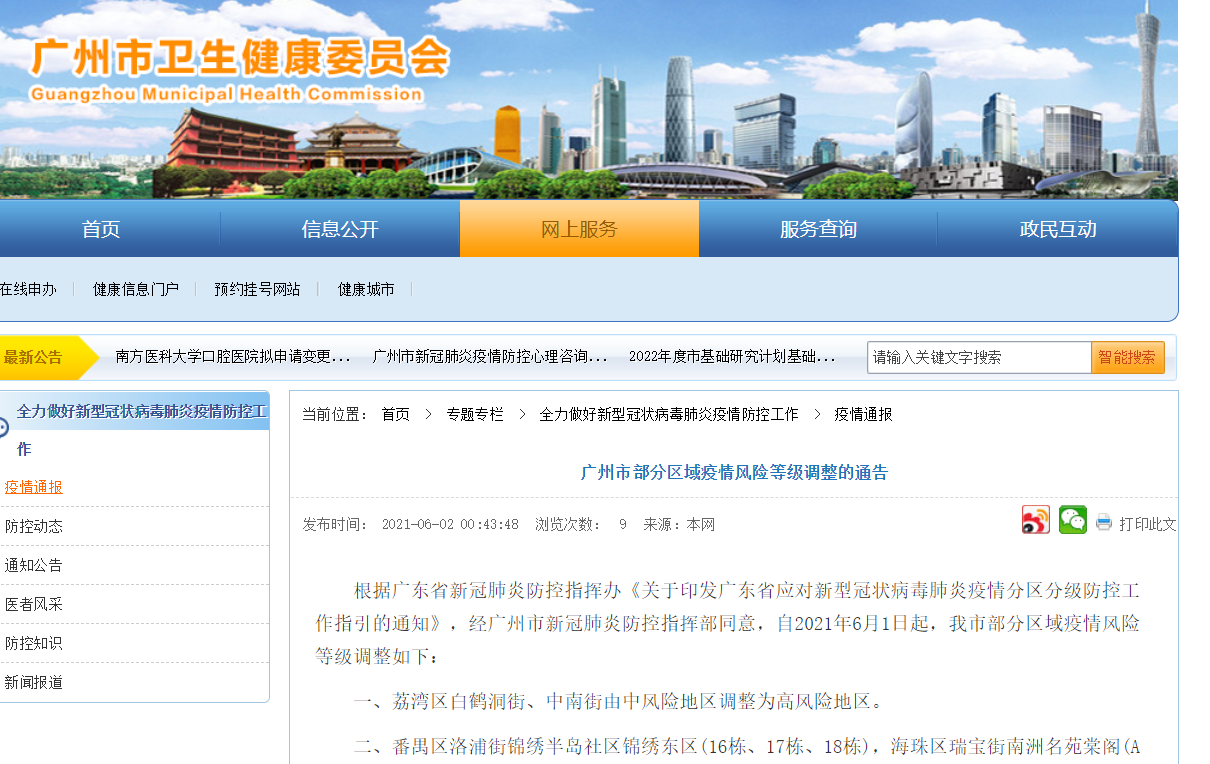Click the printer icon
1210x764 pixels.
pyautogui.click(x=1104, y=522)
